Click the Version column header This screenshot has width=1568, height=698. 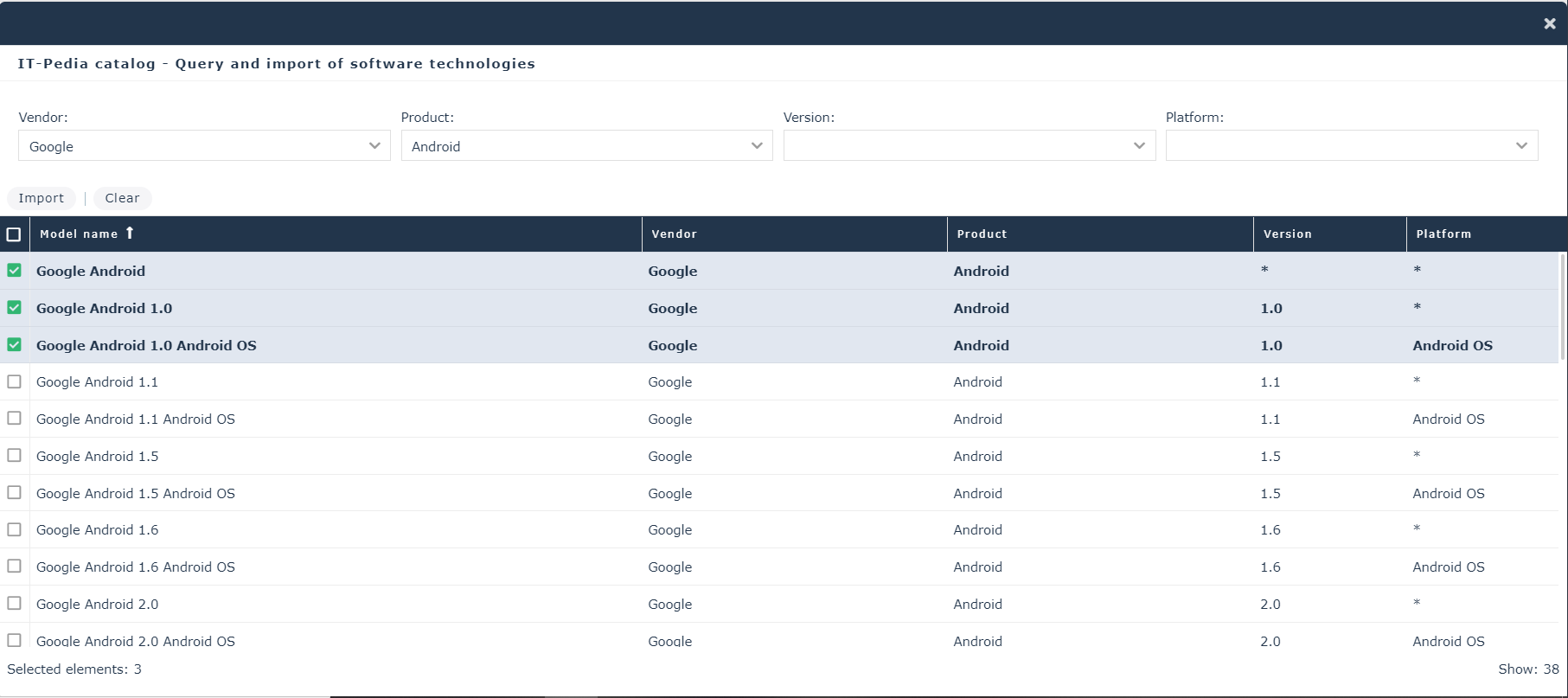[x=1287, y=234]
